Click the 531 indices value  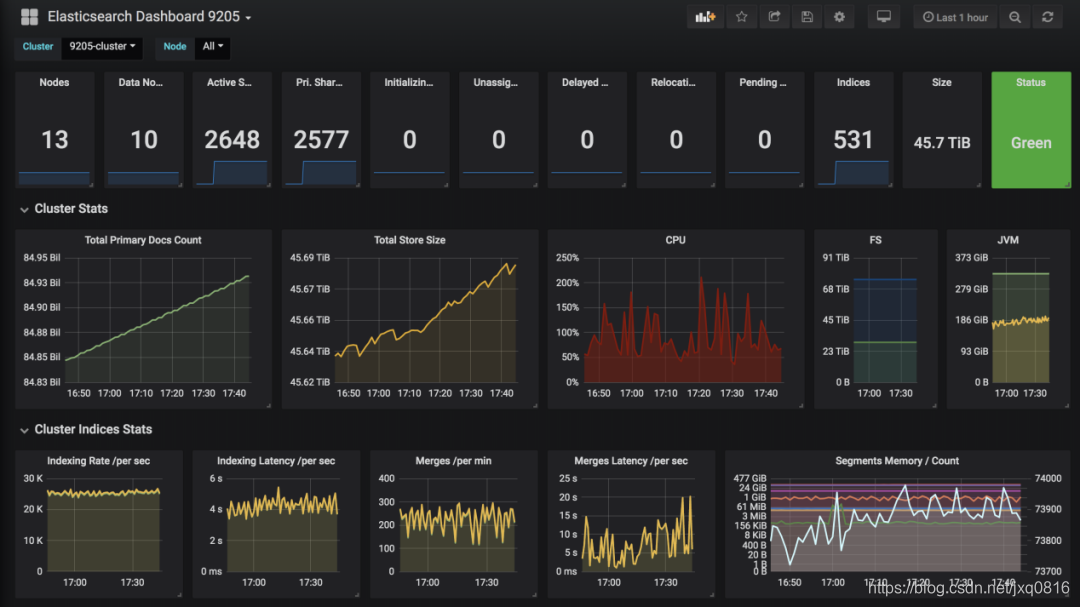coord(853,140)
